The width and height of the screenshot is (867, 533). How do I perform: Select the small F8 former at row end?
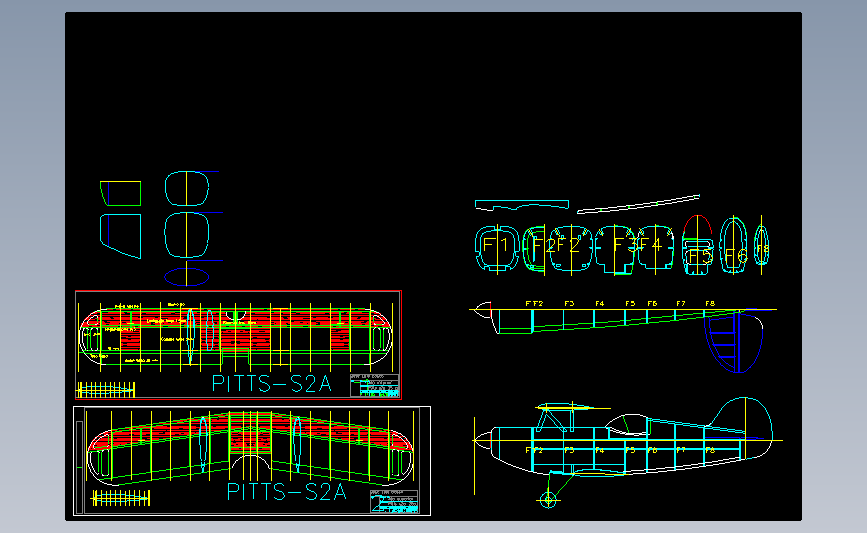(761, 245)
